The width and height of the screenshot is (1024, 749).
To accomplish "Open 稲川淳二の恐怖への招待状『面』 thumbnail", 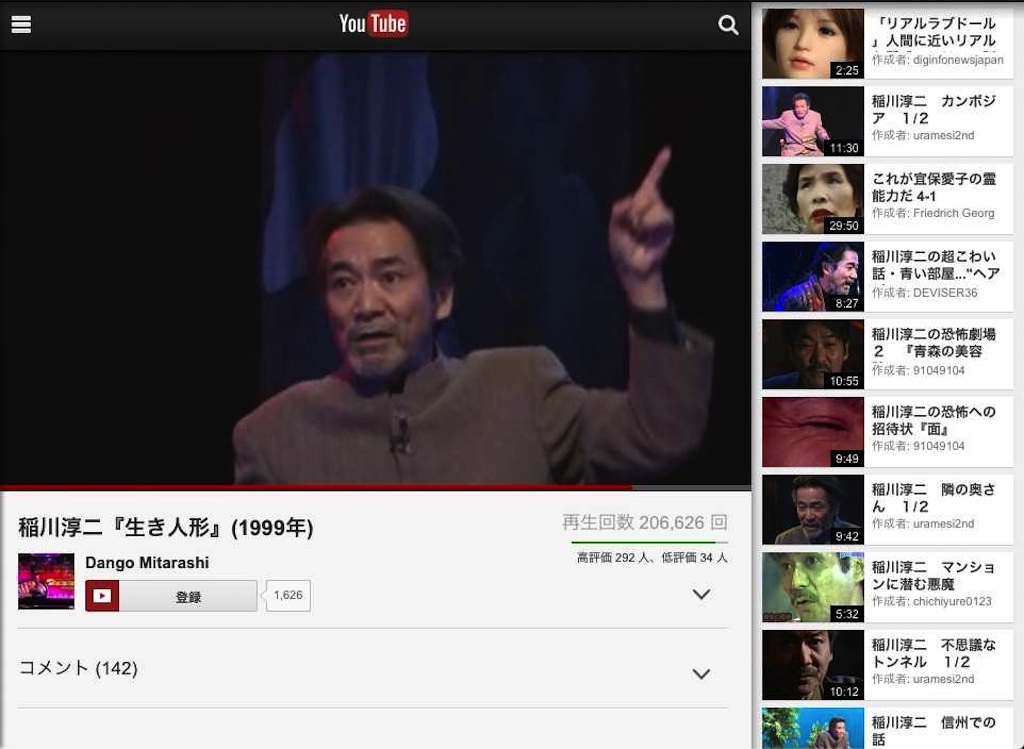I will pos(813,432).
